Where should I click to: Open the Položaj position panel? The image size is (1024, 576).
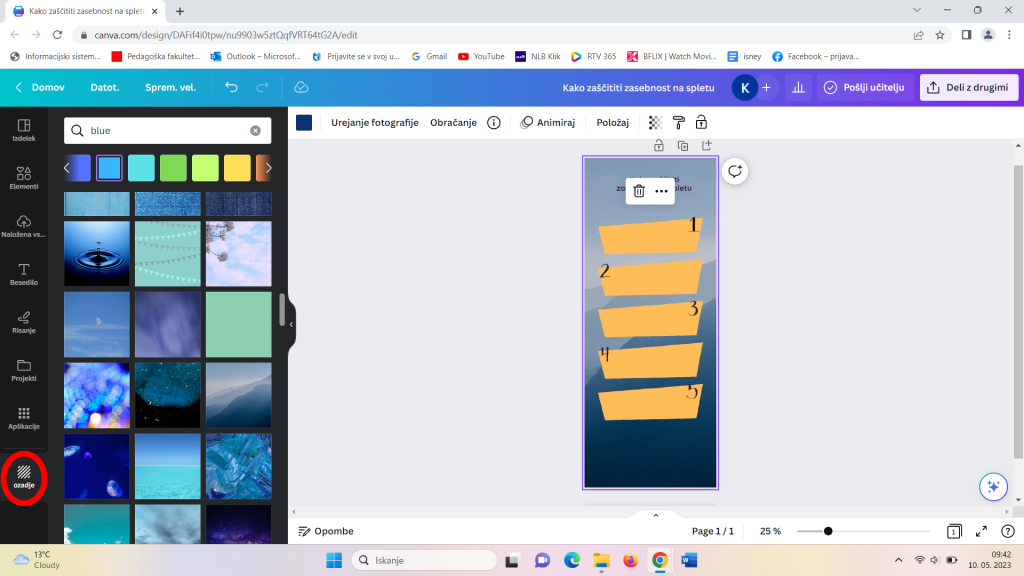point(613,122)
